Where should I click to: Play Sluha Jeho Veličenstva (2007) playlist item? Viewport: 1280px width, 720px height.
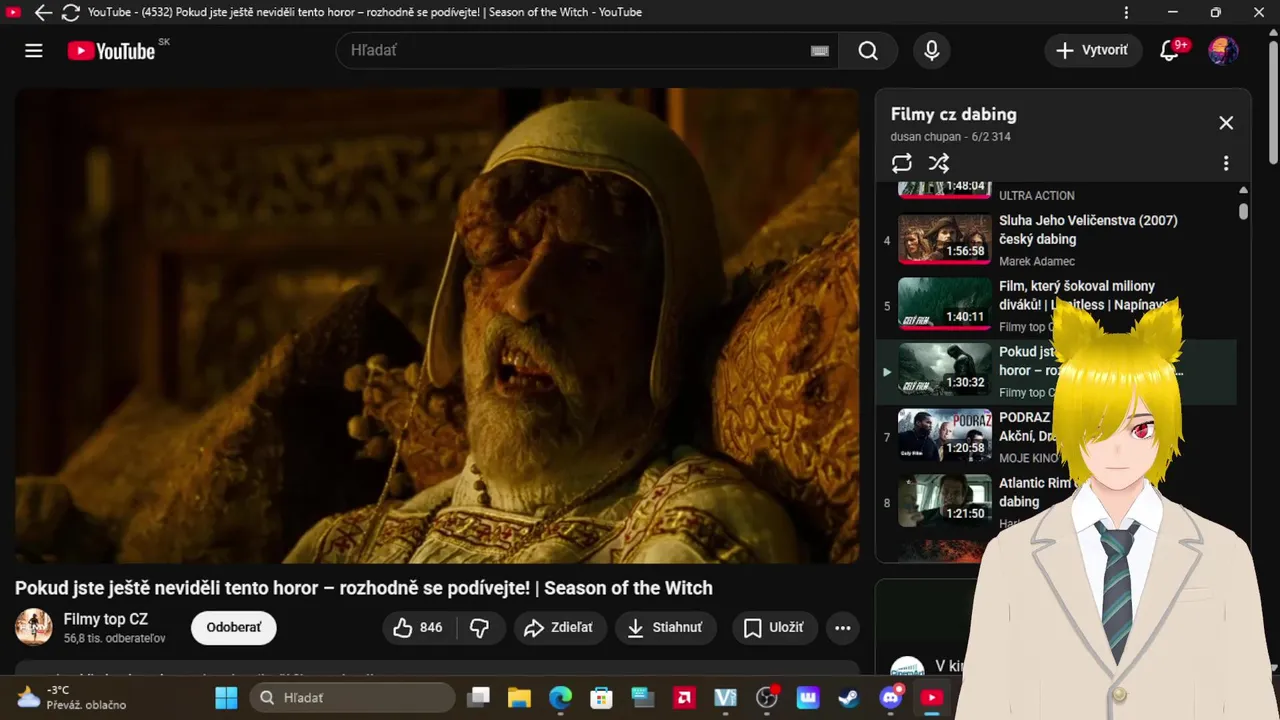click(x=1056, y=240)
